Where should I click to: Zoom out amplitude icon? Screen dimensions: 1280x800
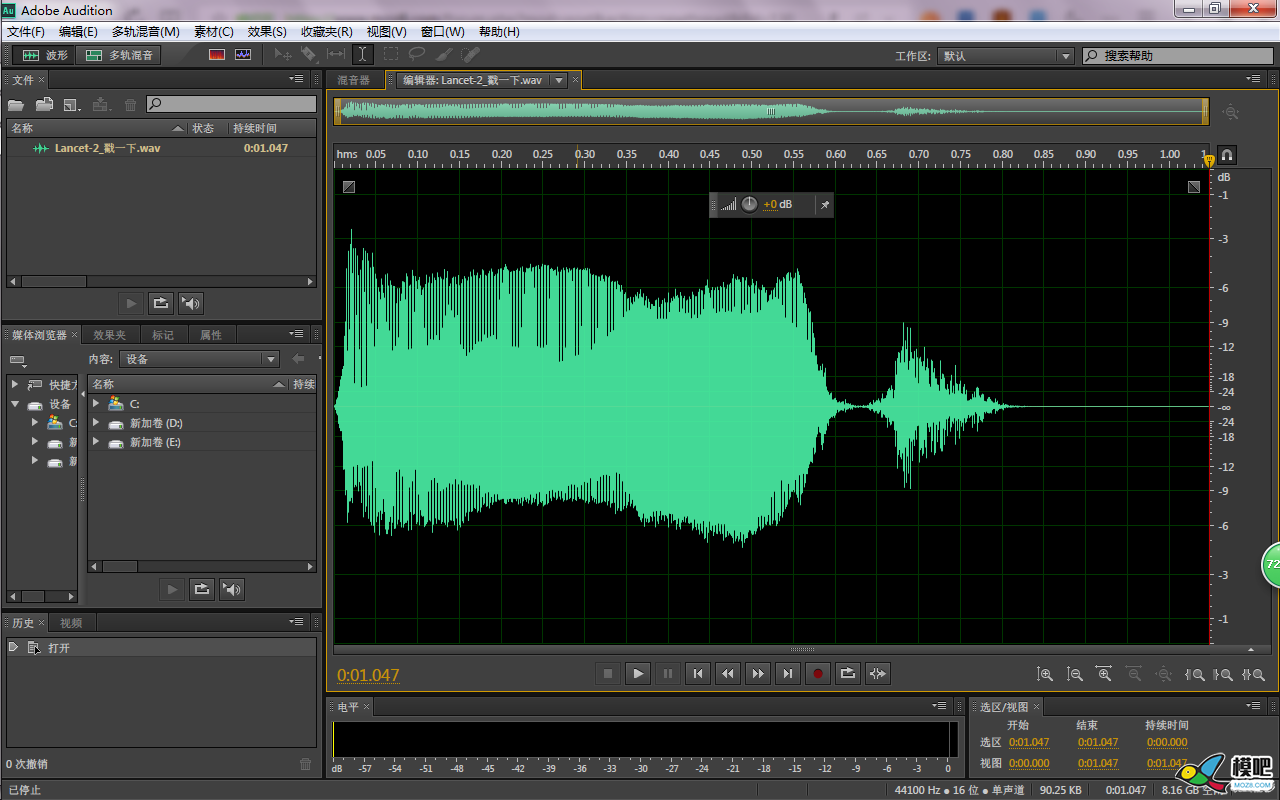coord(1075,674)
